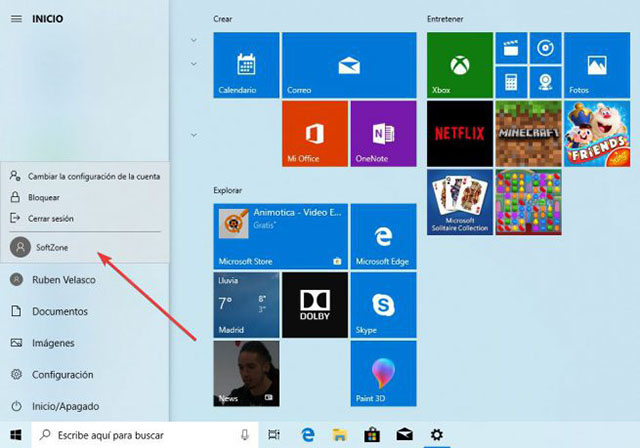Expand the chevron beside Mi Office row
This screenshot has width=640, height=448.
click(x=194, y=135)
